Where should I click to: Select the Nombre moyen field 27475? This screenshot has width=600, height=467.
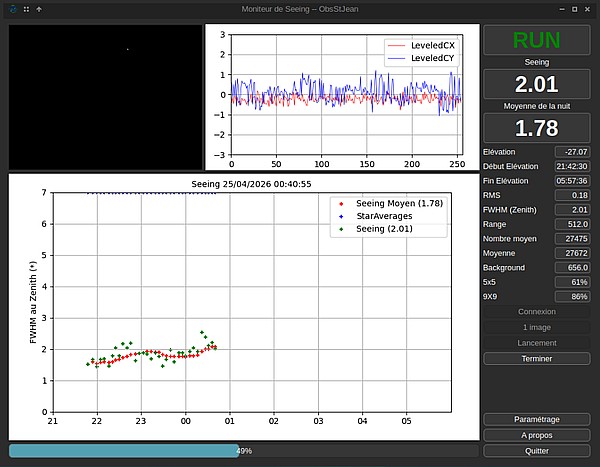(572, 238)
